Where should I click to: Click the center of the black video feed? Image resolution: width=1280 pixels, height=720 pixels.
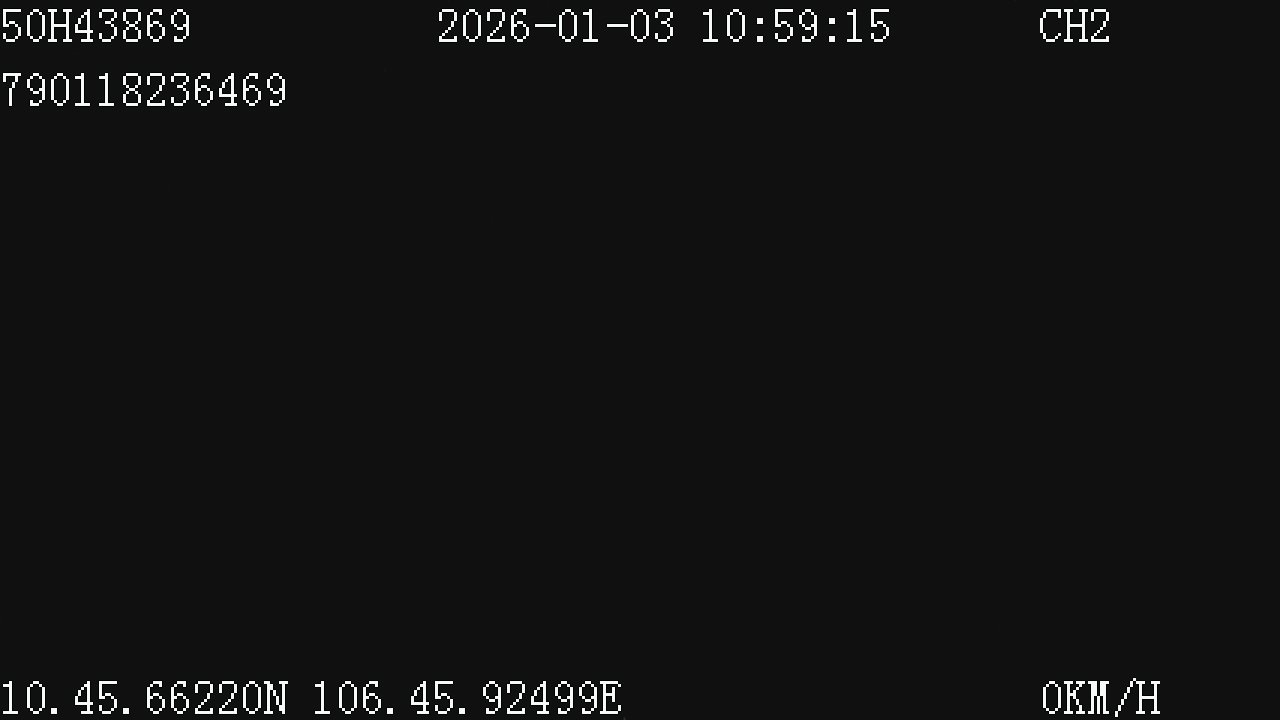pos(640,380)
